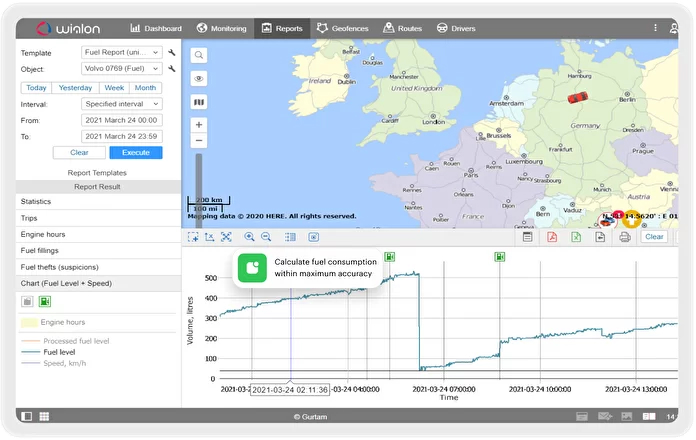Click wrench icon beside Template field
This screenshot has height=440, width=696.
click(x=172, y=51)
